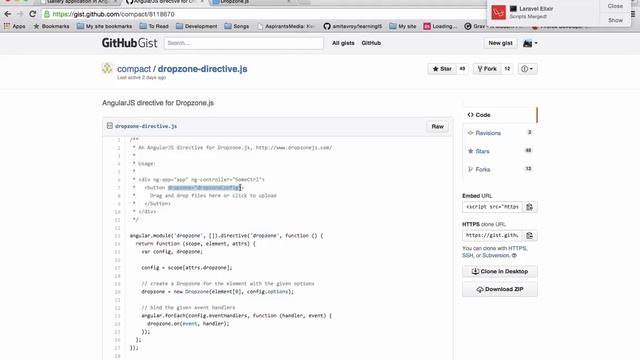
Task: Open the starred Bookmarks item
Action: click(x=51, y=26)
